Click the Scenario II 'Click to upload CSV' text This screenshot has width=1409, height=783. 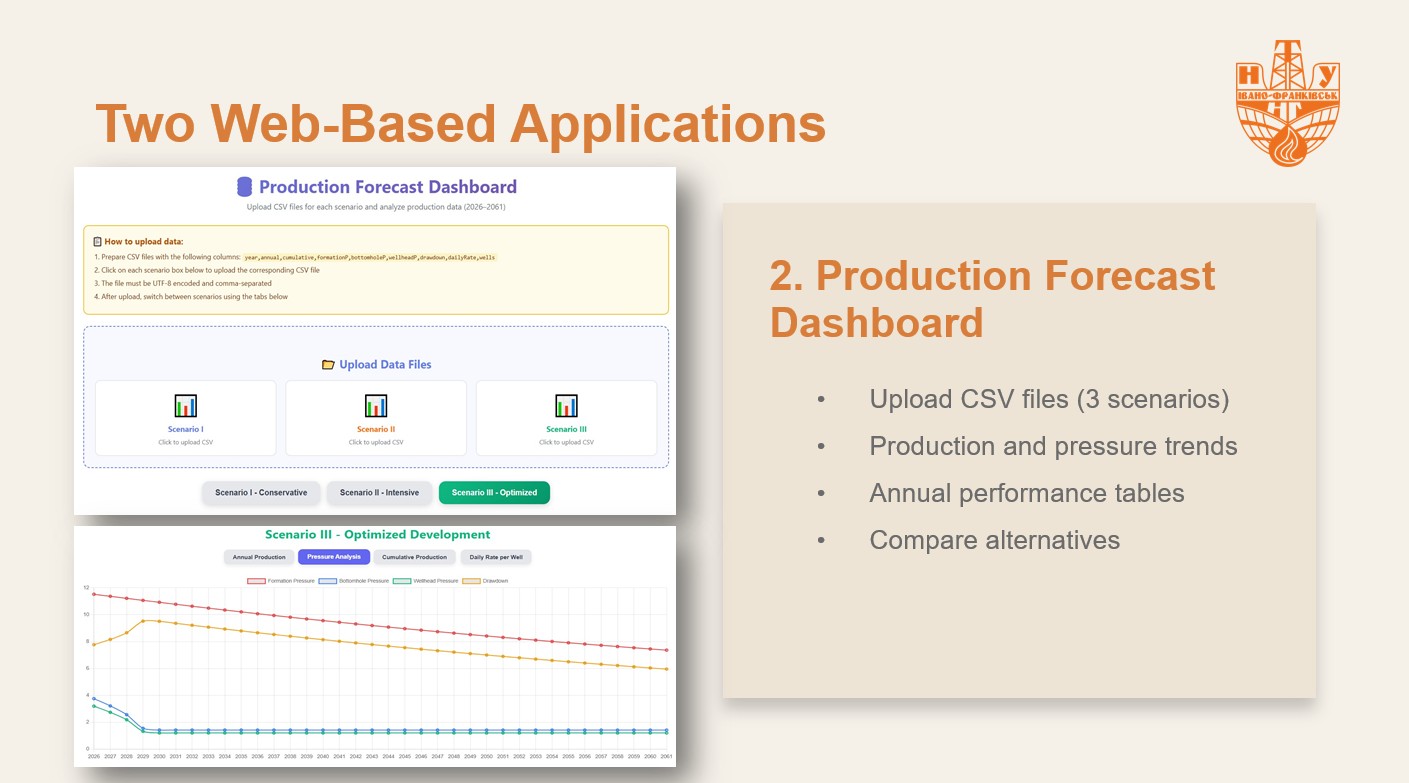pyautogui.click(x=376, y=442)
